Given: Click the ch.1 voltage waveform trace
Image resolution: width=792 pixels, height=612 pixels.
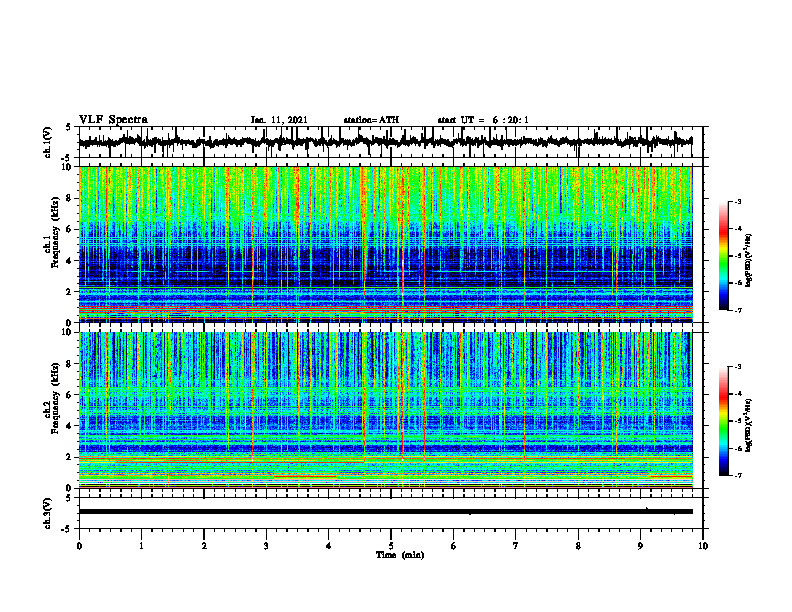Looking at the screenshot, I should pos(385,142).
